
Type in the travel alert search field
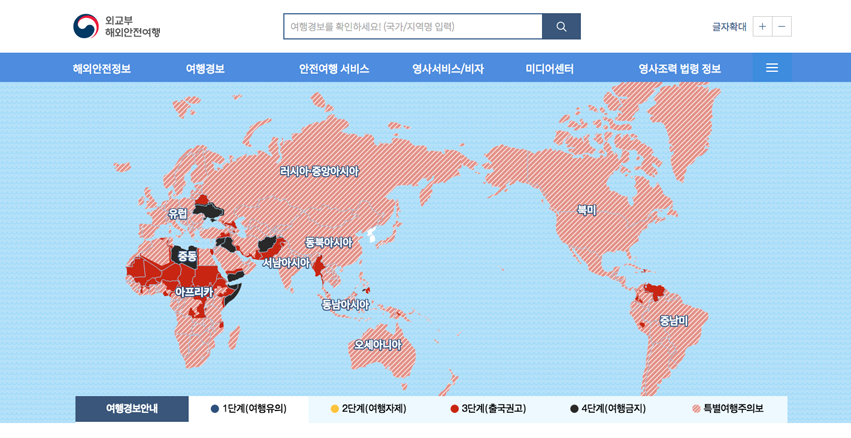pyautogui.click(x=412, y=27)
